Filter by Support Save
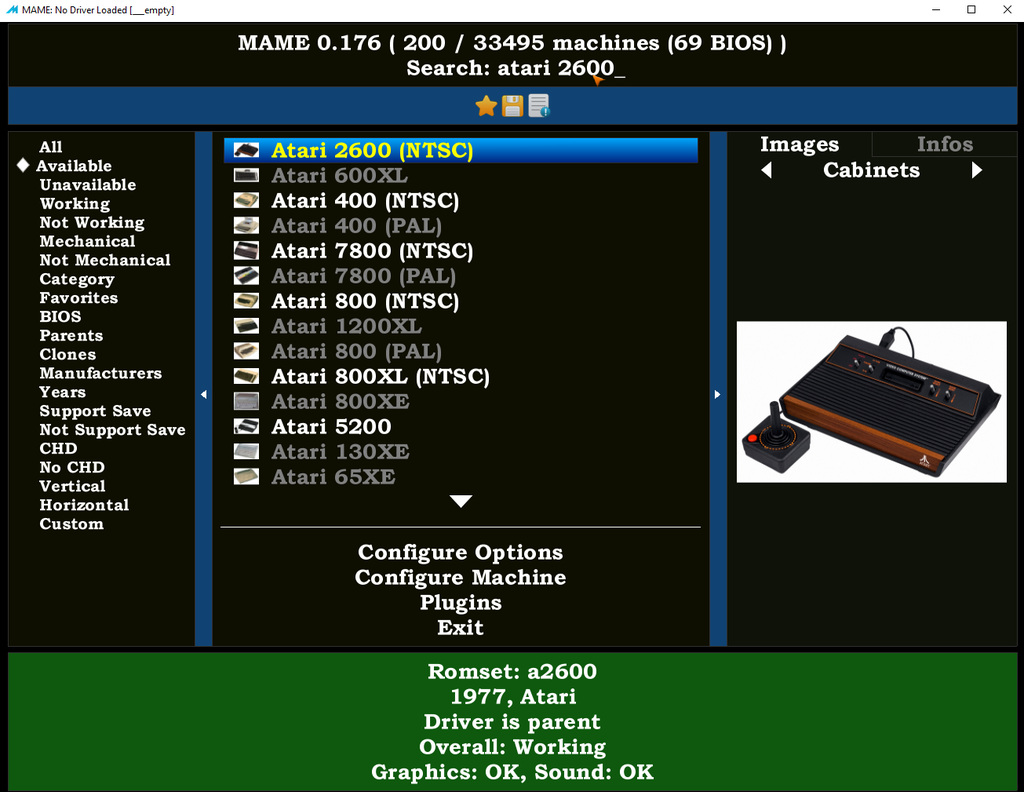The height and width of the screenshot is (792, 1024). click(x=95, y=411)
